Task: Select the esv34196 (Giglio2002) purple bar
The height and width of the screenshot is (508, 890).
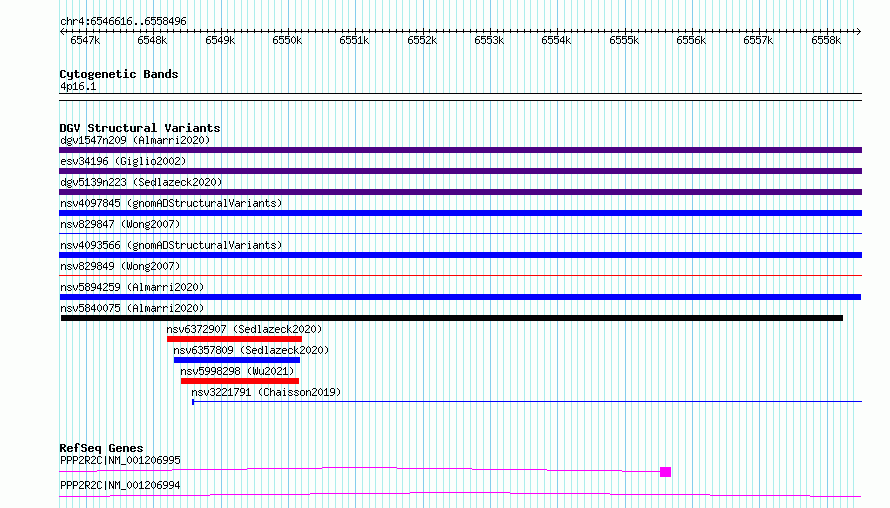Action: point(460,171)
